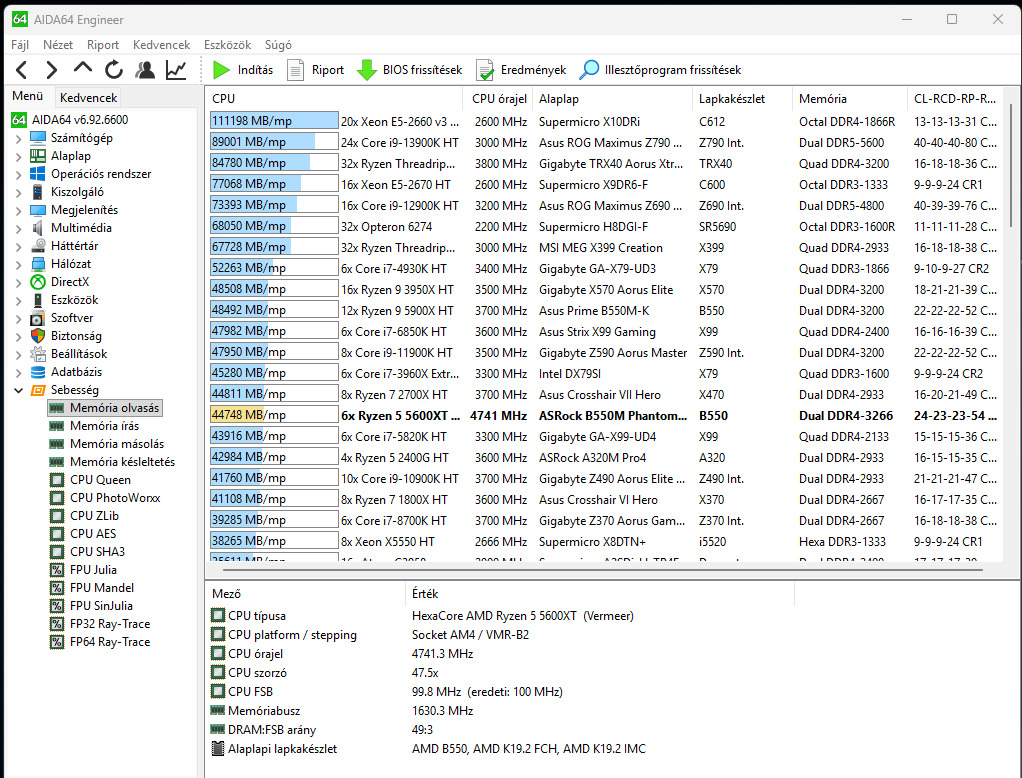
Task: Select CPU PhotoWorxx benchmark
Action: coord(105,498)
